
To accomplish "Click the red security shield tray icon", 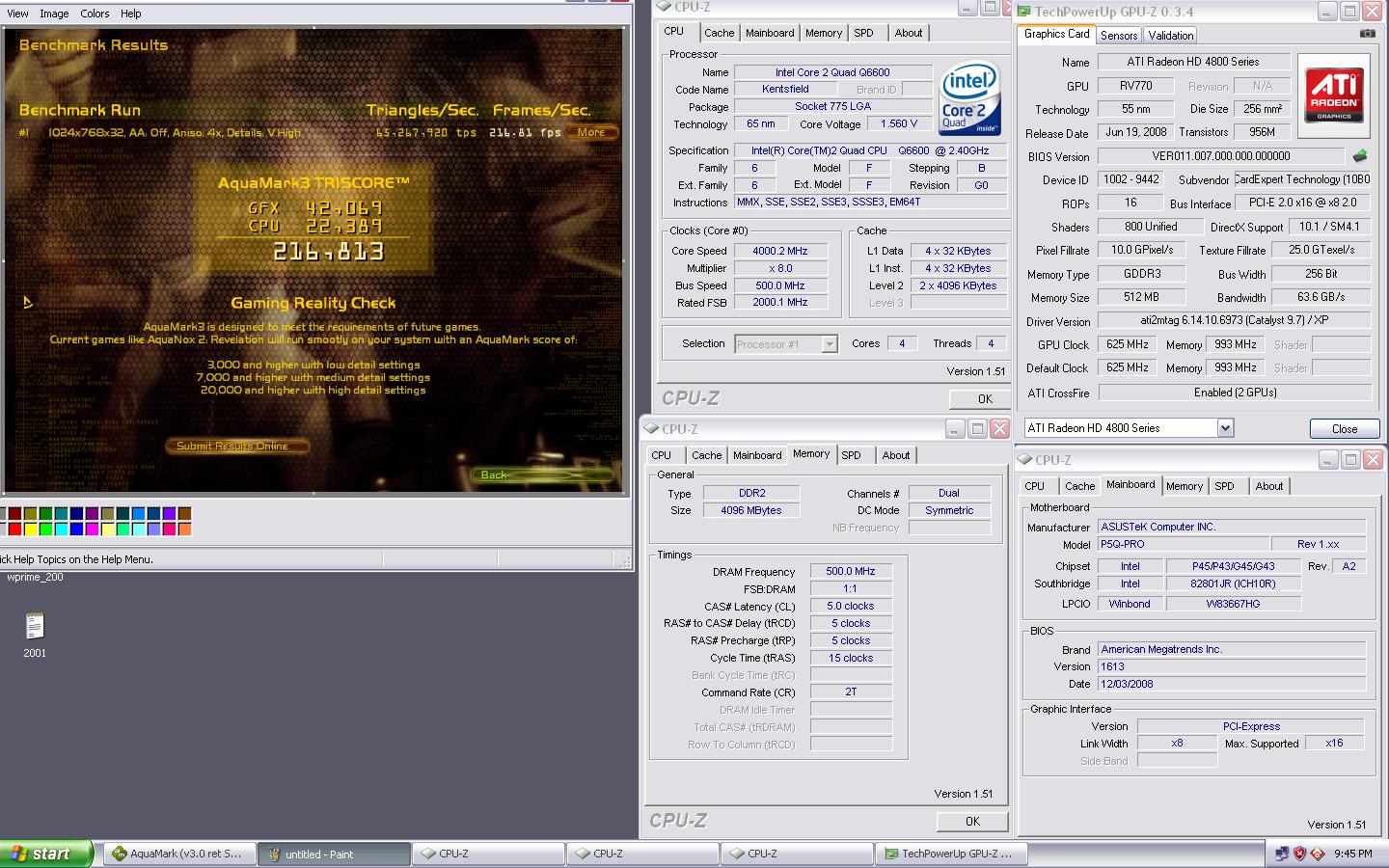I will pyautogui.click(x=1299, y=854).
